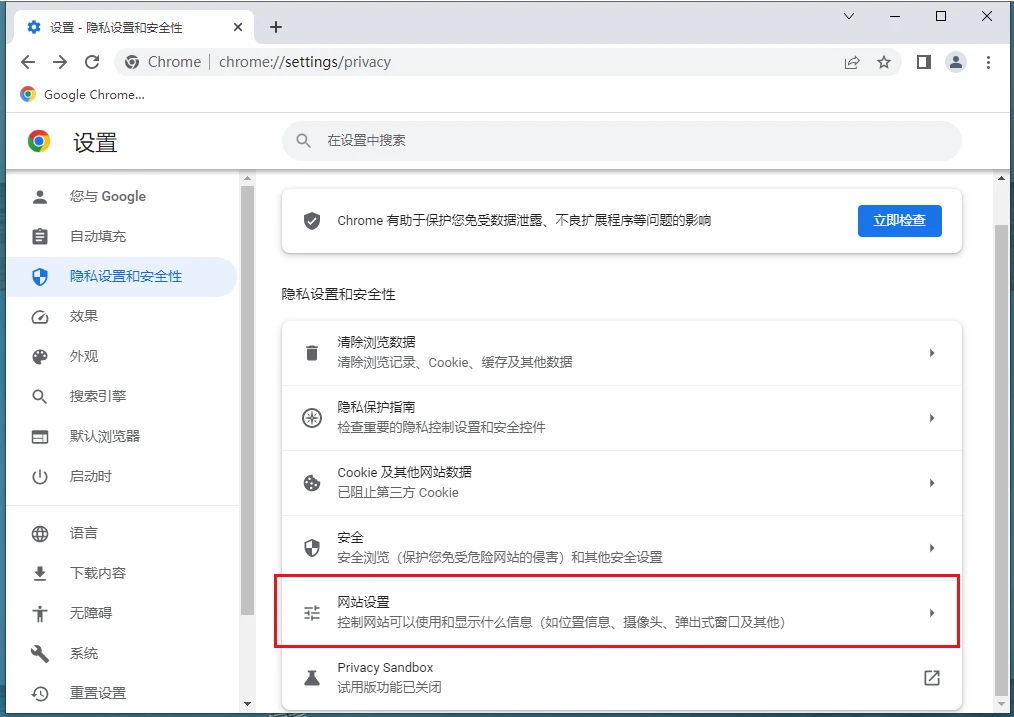
Task: Open 自动填充 in the sidebar
Action: 122,237
